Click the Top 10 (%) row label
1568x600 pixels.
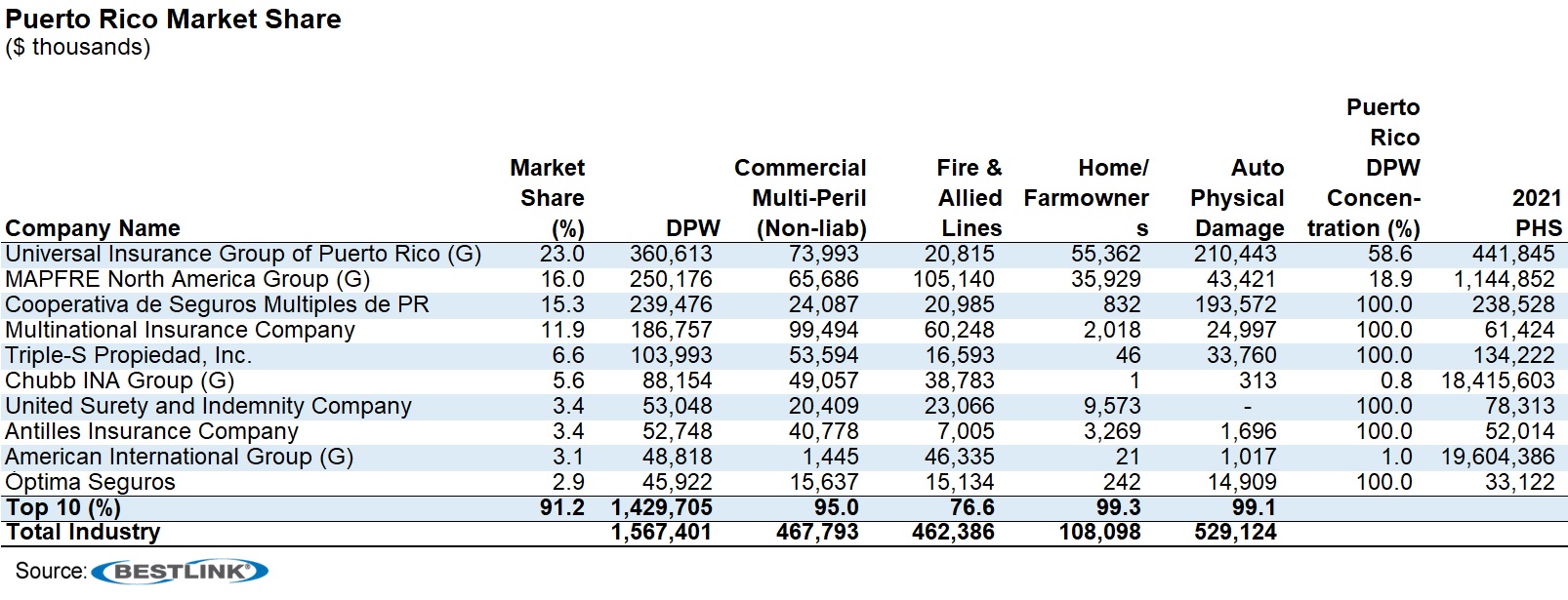tap(62, 508)
